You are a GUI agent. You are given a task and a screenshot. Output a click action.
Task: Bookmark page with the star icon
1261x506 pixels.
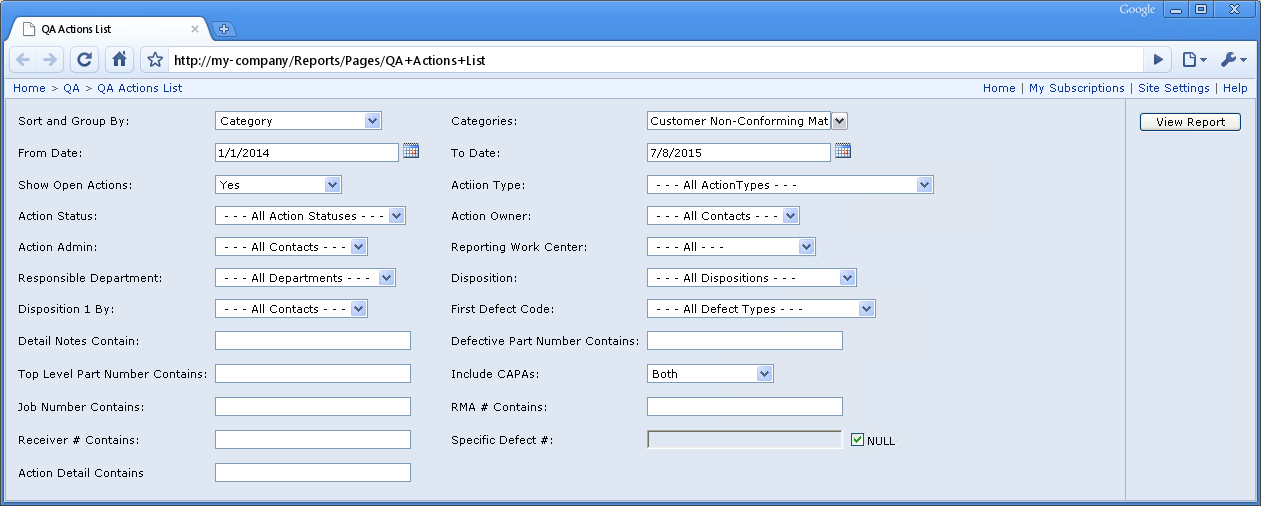155,60
